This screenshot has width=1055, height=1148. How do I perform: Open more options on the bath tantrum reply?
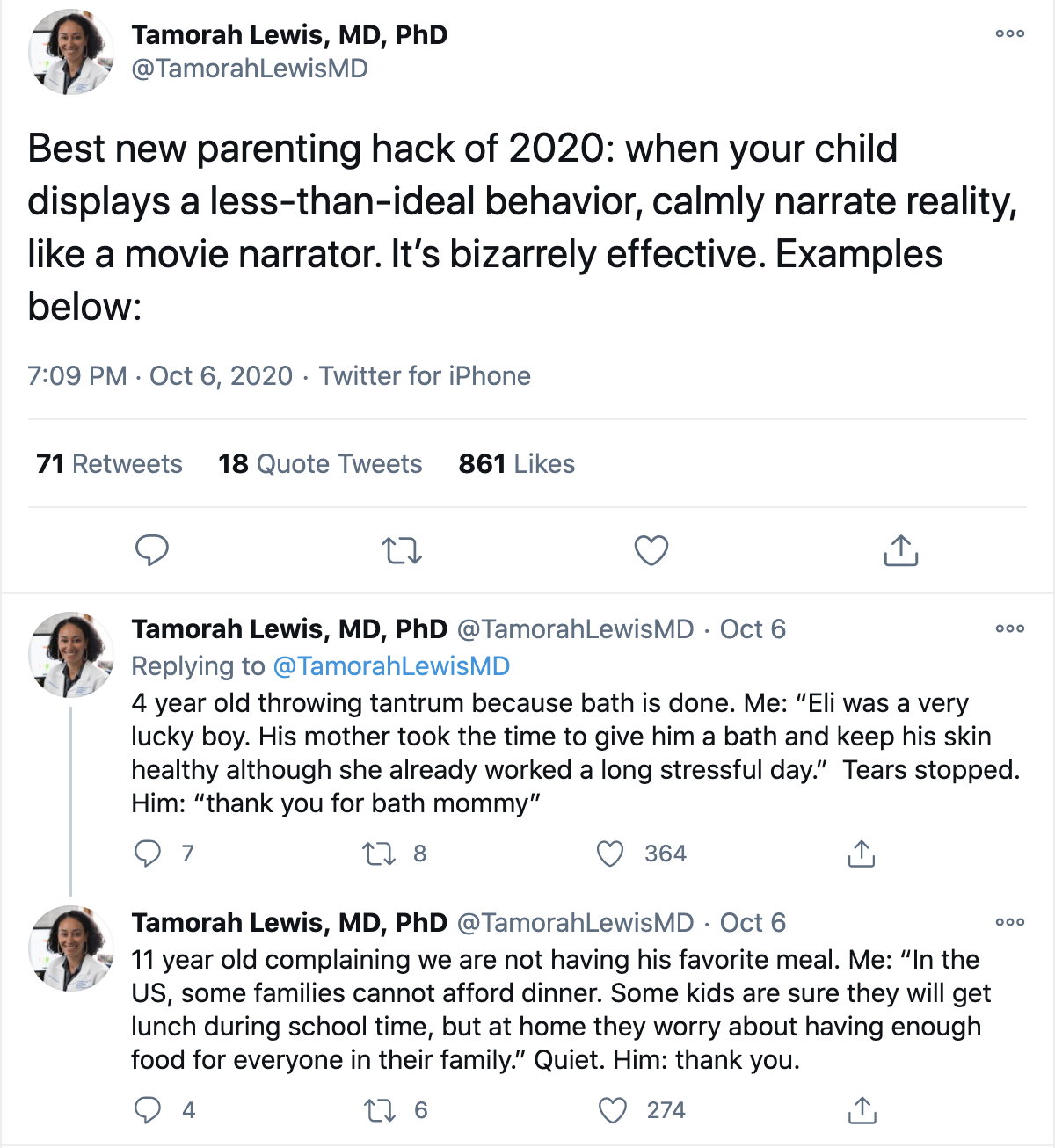[1009, 628]
